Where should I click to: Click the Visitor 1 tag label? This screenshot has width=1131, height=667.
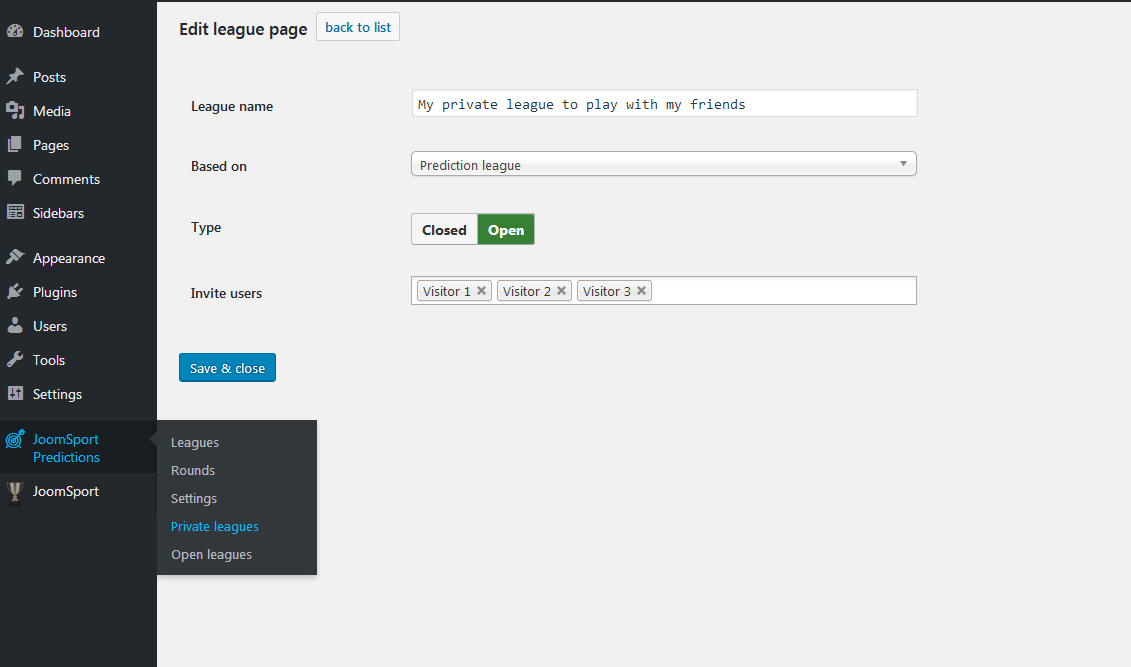tap(446, 291)
